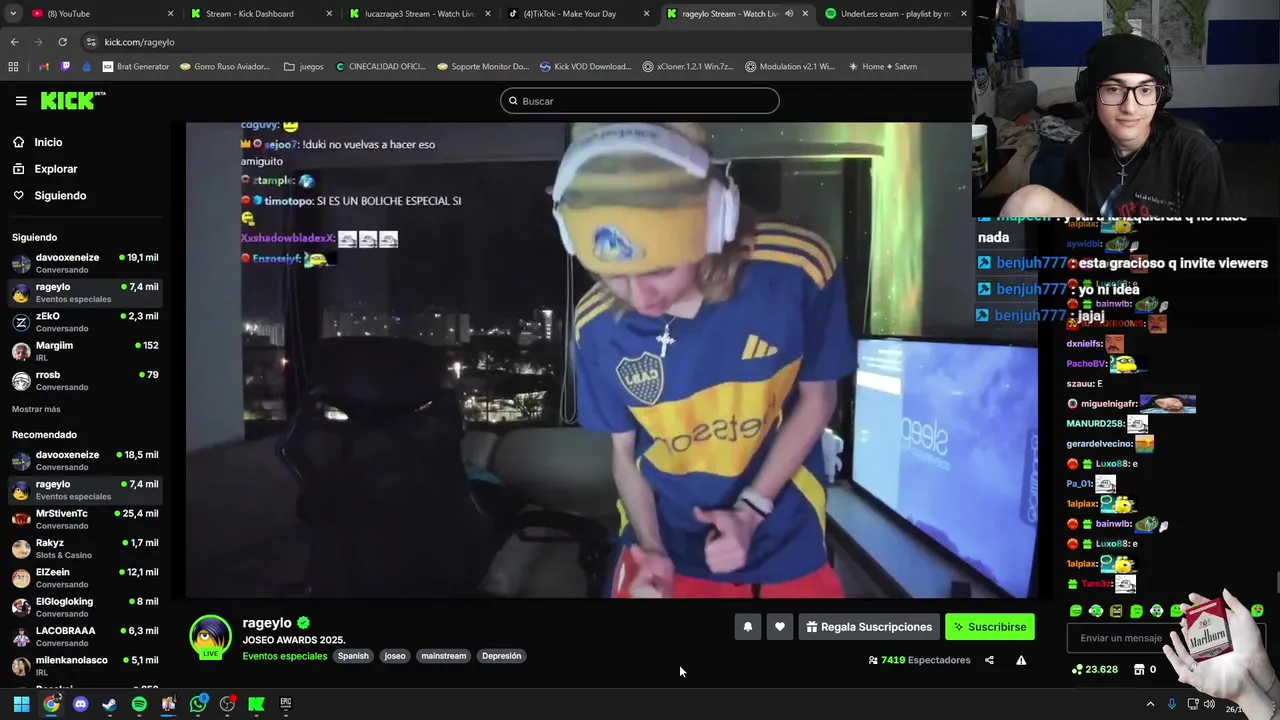Open the juegos bookmark folder
The image size is (1280, 720).
tap(304, 67)
